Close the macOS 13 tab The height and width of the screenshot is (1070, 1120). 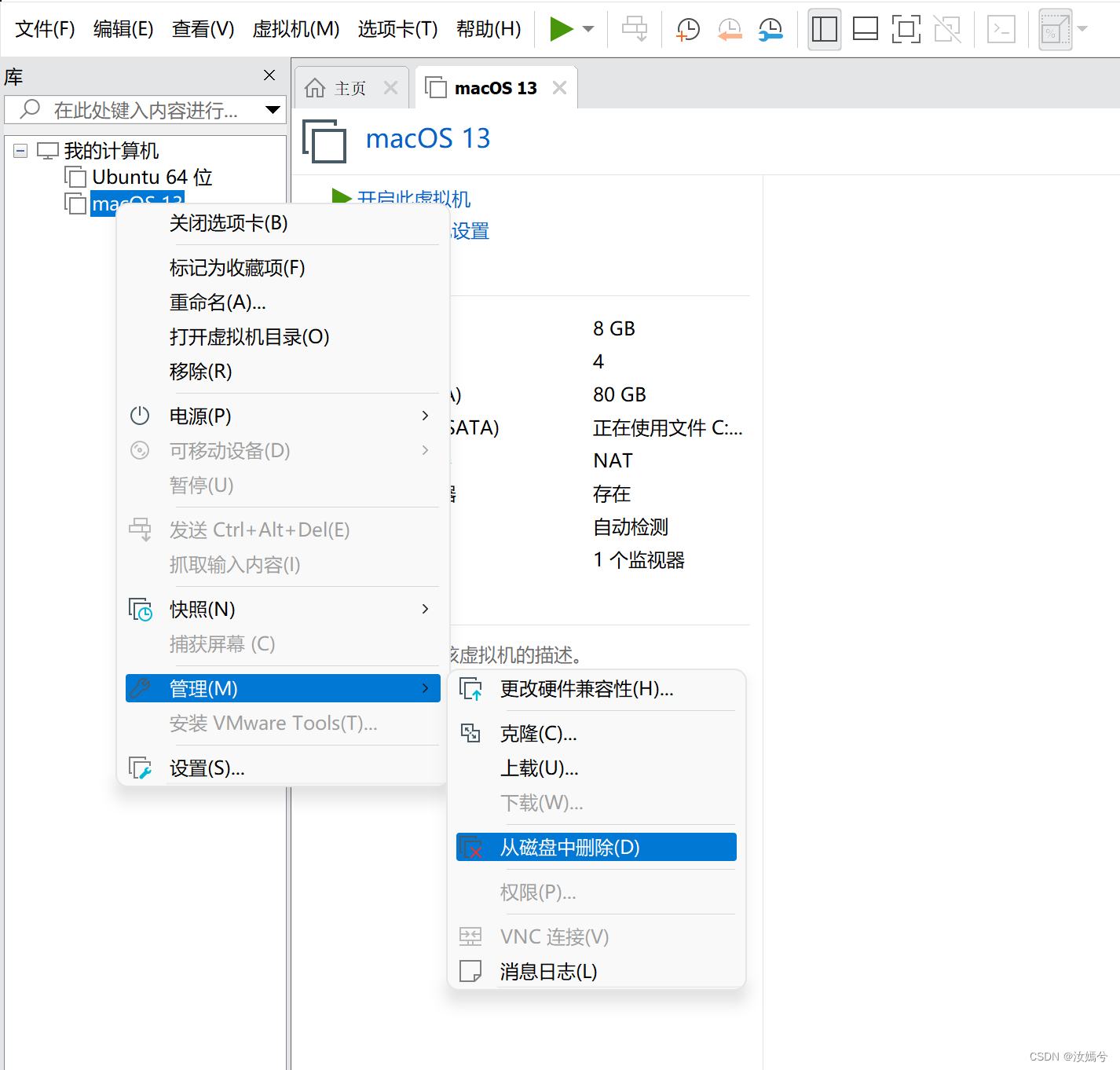pos(559,88)
